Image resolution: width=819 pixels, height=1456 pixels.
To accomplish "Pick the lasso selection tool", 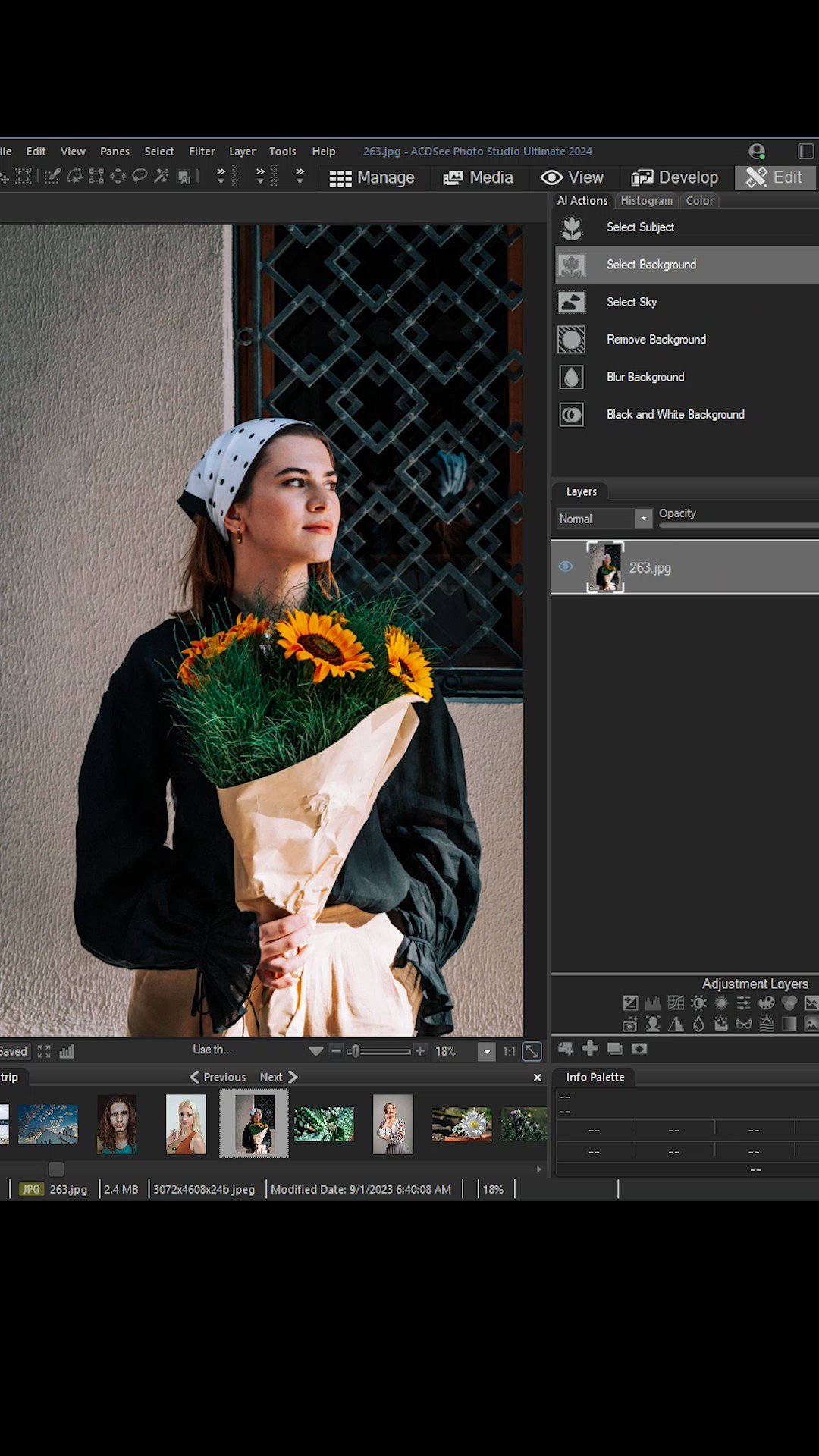I will [140, 177].
